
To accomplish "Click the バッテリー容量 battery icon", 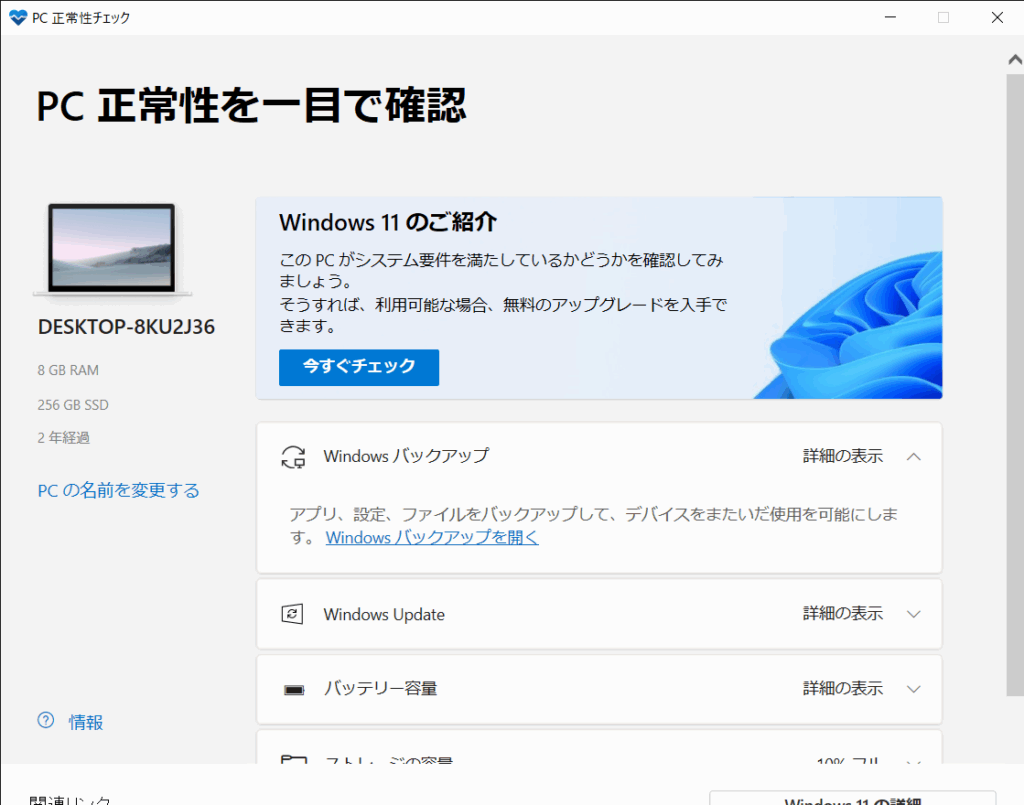I will tap(294, 689).
